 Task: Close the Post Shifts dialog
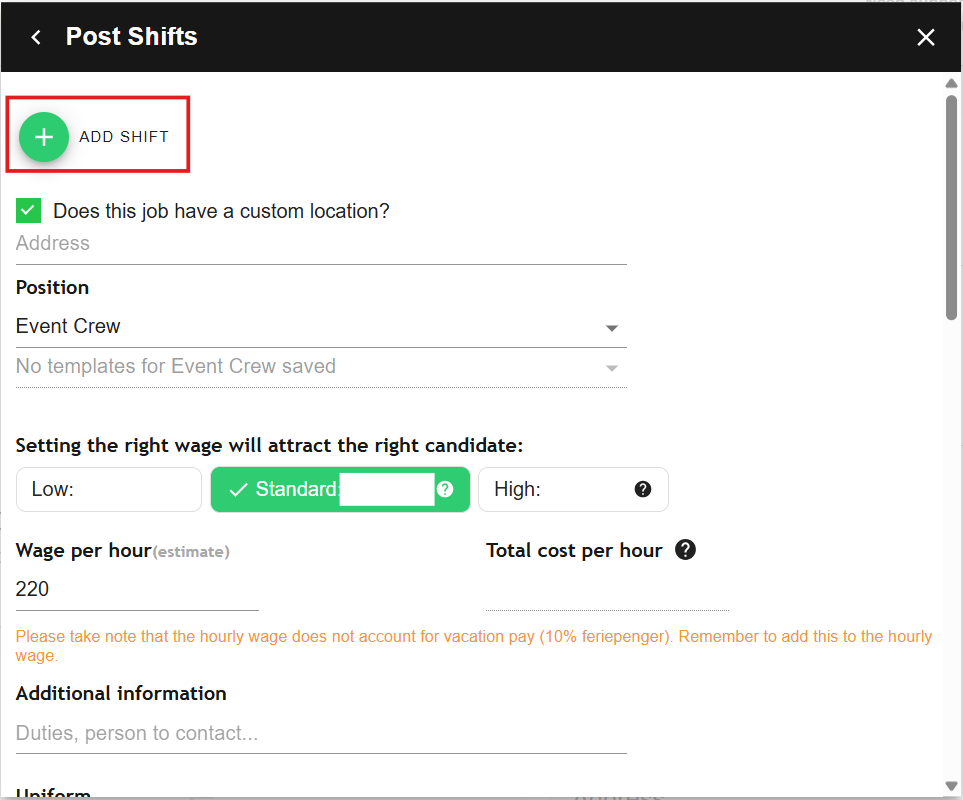[926, 37]
